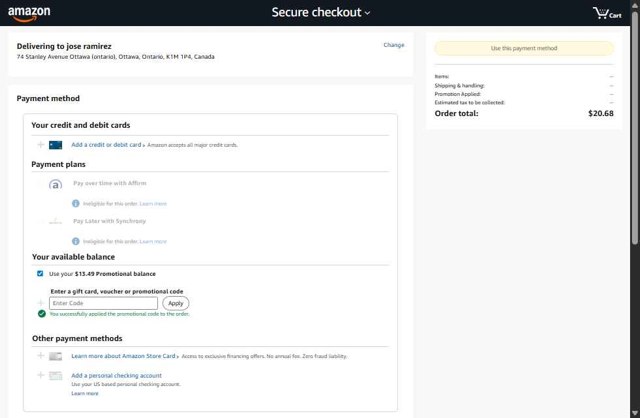640x418 pixels.
Task: Uncheck Use your $13.49 Promotional balance
Action: pos(40,273)
